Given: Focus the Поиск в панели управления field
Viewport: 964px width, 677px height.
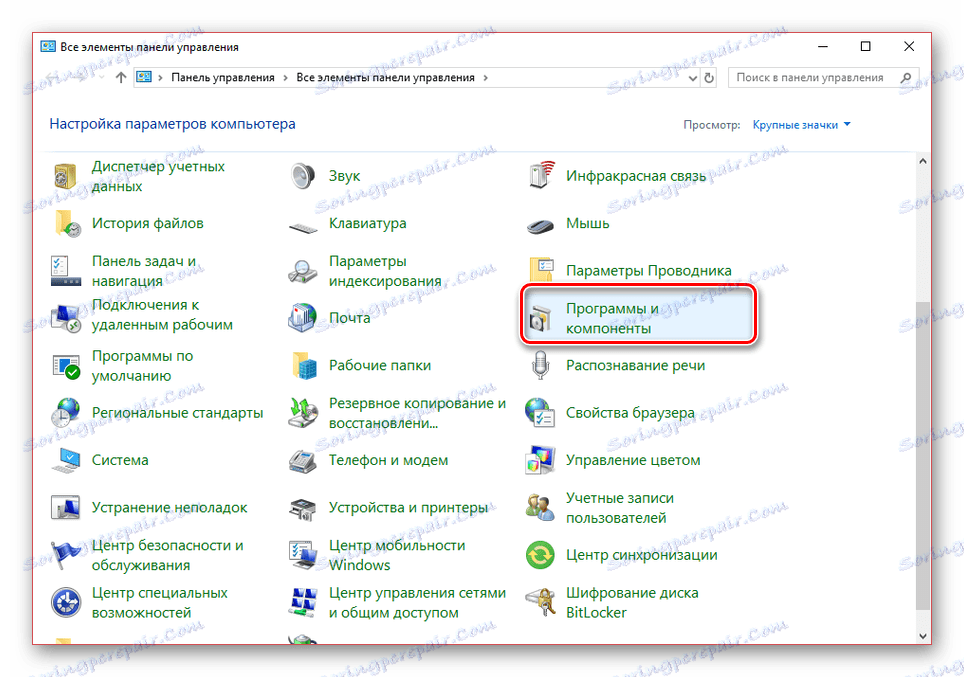Looking at the screenshot, I should click(x=824, y=77).
